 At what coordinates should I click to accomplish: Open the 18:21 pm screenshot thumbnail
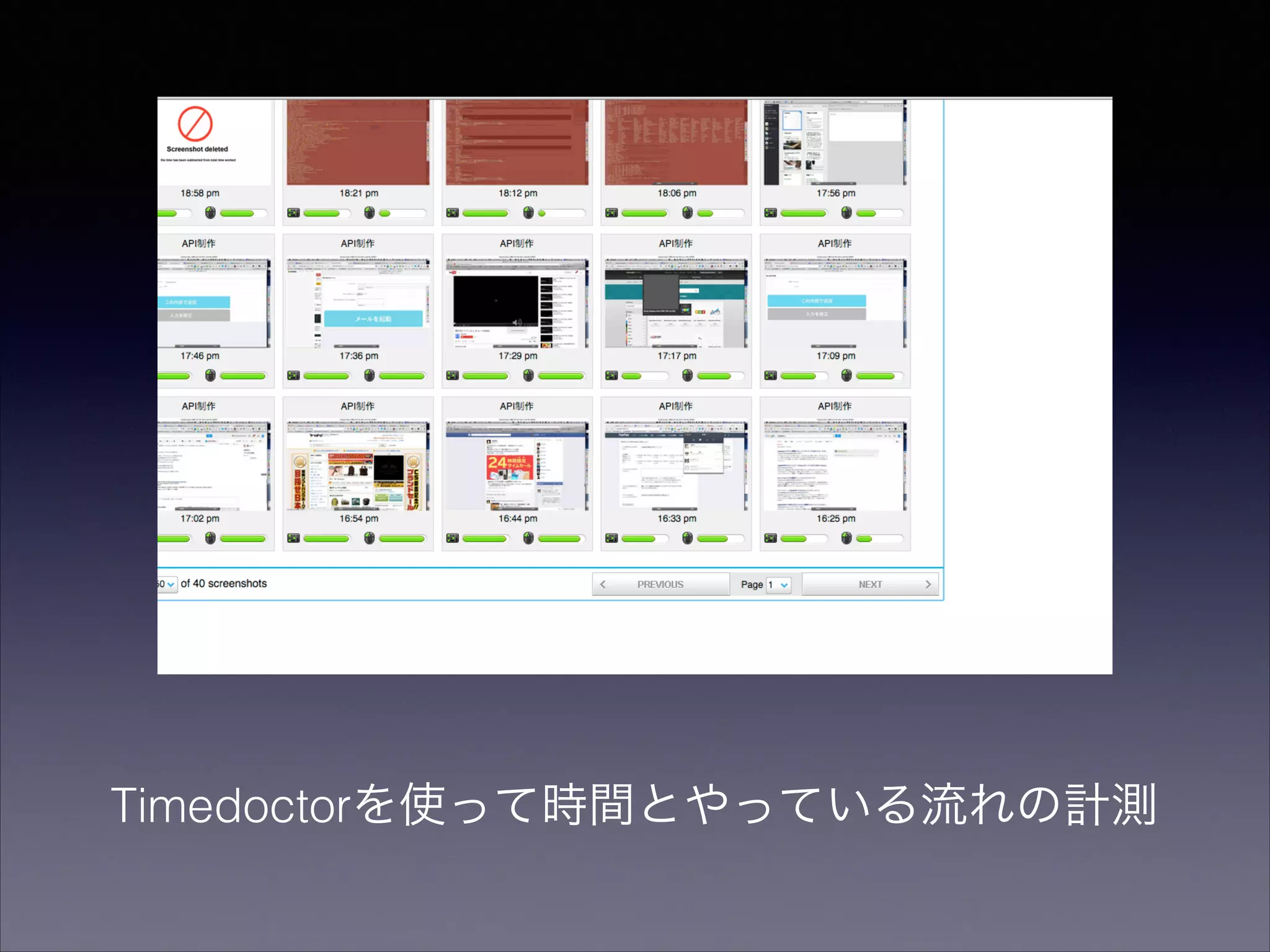358,142
